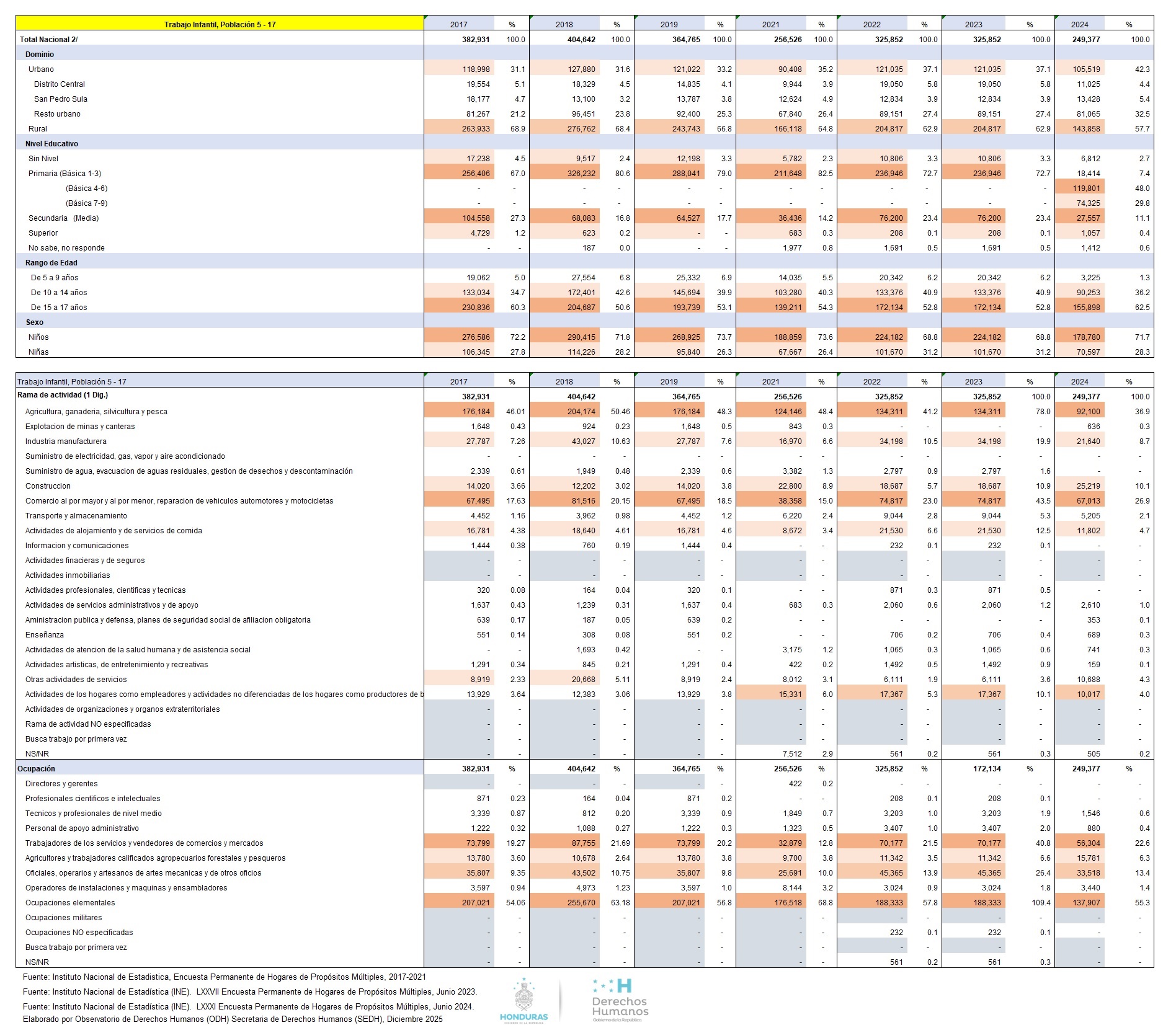Select the yellow Trabajo Infantil title cell
This screenshot has width=1176, height=1025.
tap(220, 24)
